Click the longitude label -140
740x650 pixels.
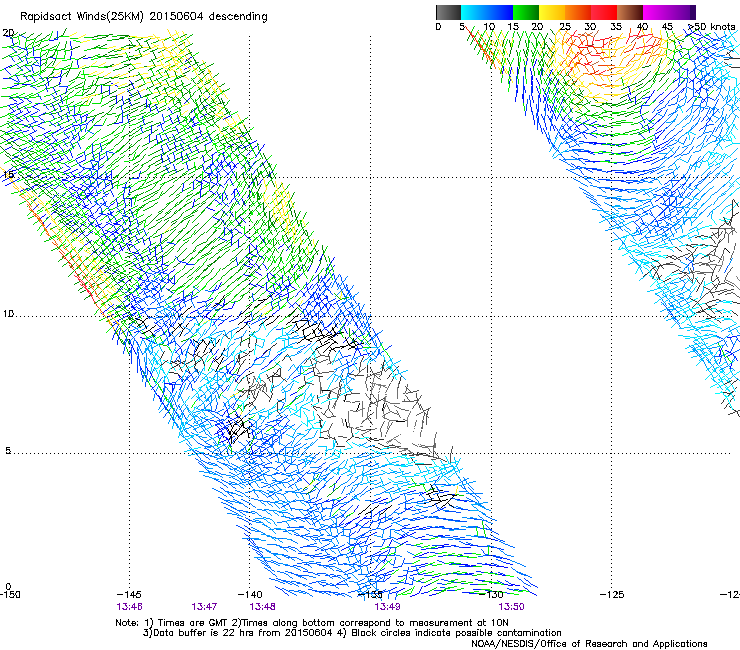tap(250, 594)
